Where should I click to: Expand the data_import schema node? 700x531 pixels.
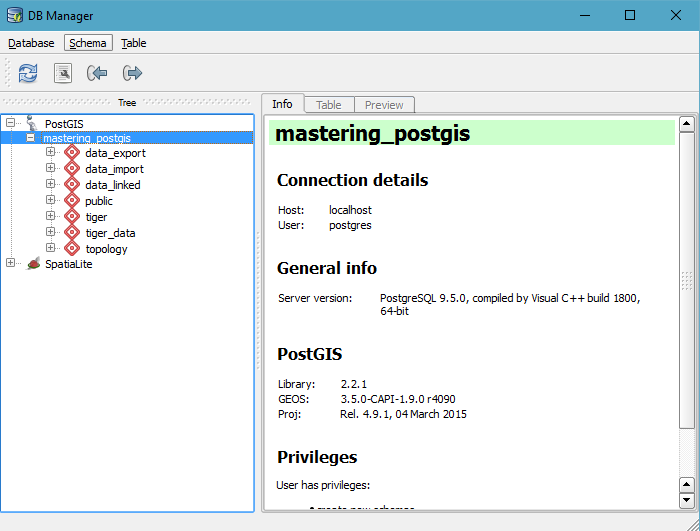(x=50, y=169)
